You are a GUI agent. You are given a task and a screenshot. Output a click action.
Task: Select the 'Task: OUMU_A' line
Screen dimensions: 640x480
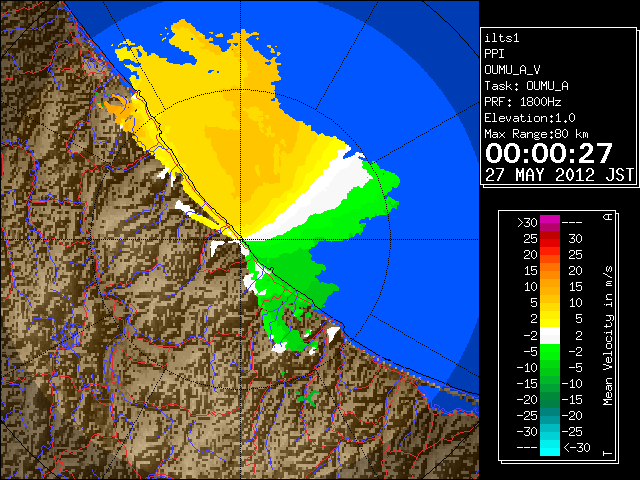click(527, 86)
